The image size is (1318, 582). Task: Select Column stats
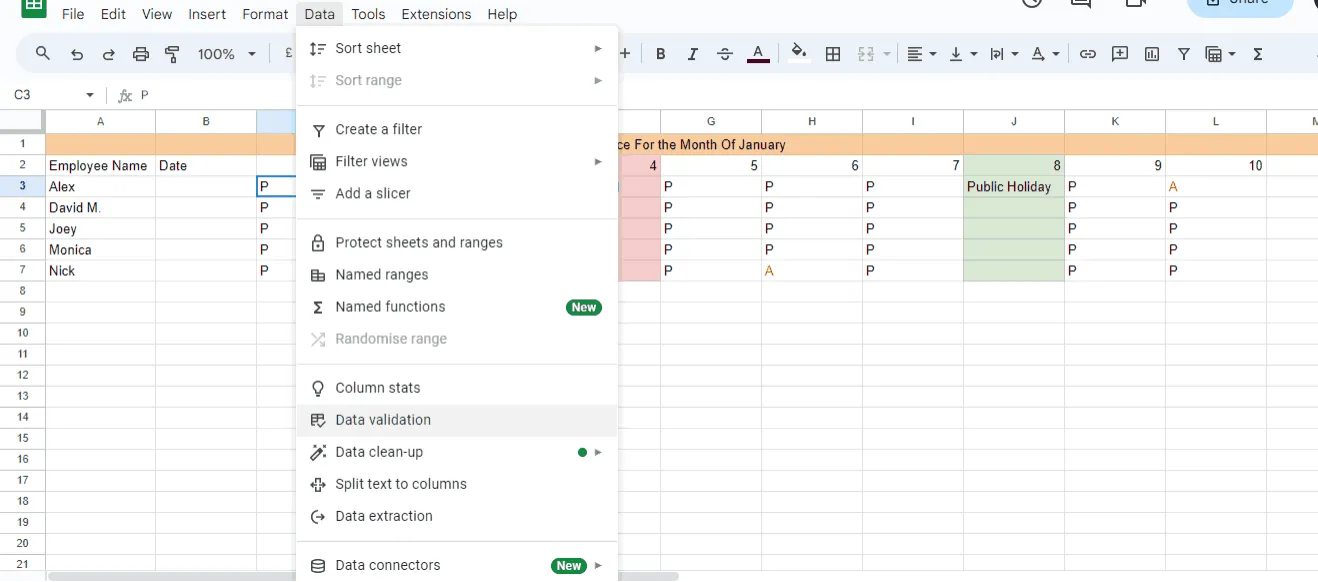click(x=457, y=388)
